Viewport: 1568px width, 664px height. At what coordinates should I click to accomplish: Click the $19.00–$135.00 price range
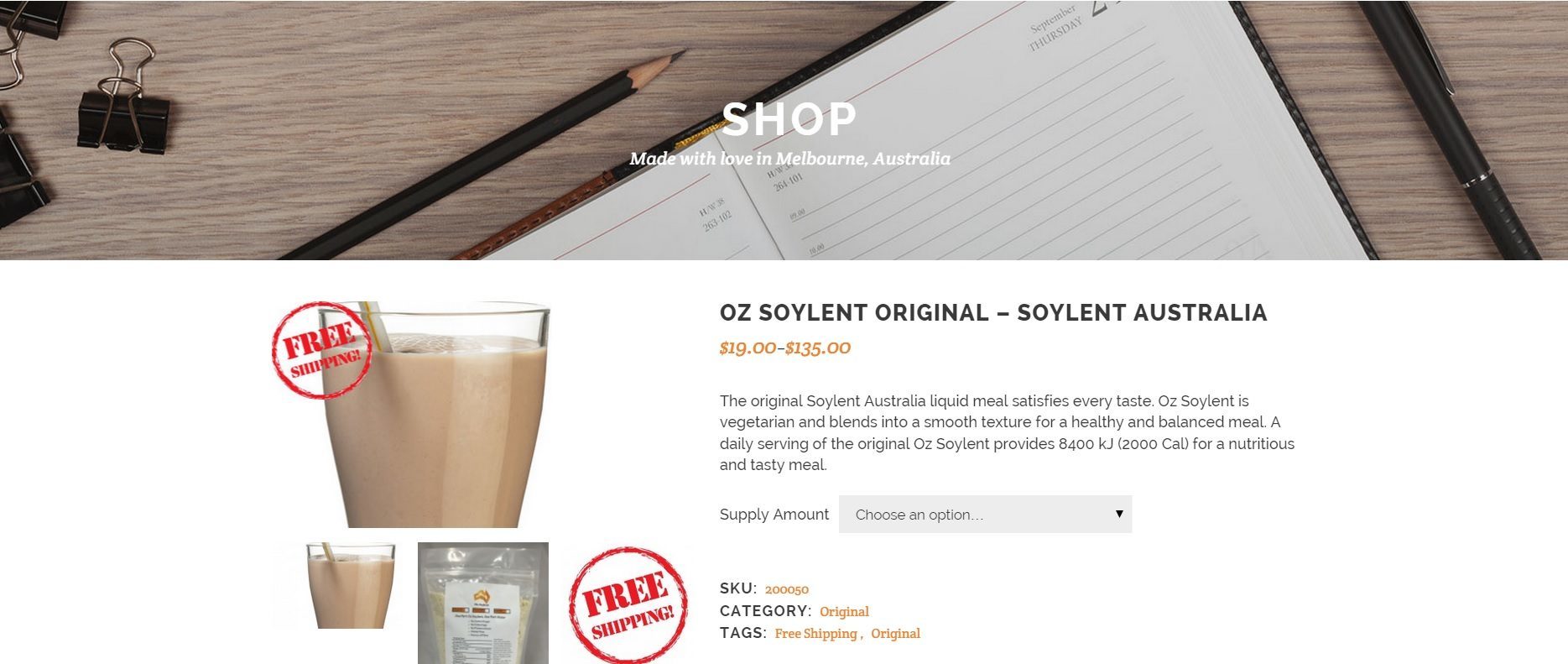point(785,348)
